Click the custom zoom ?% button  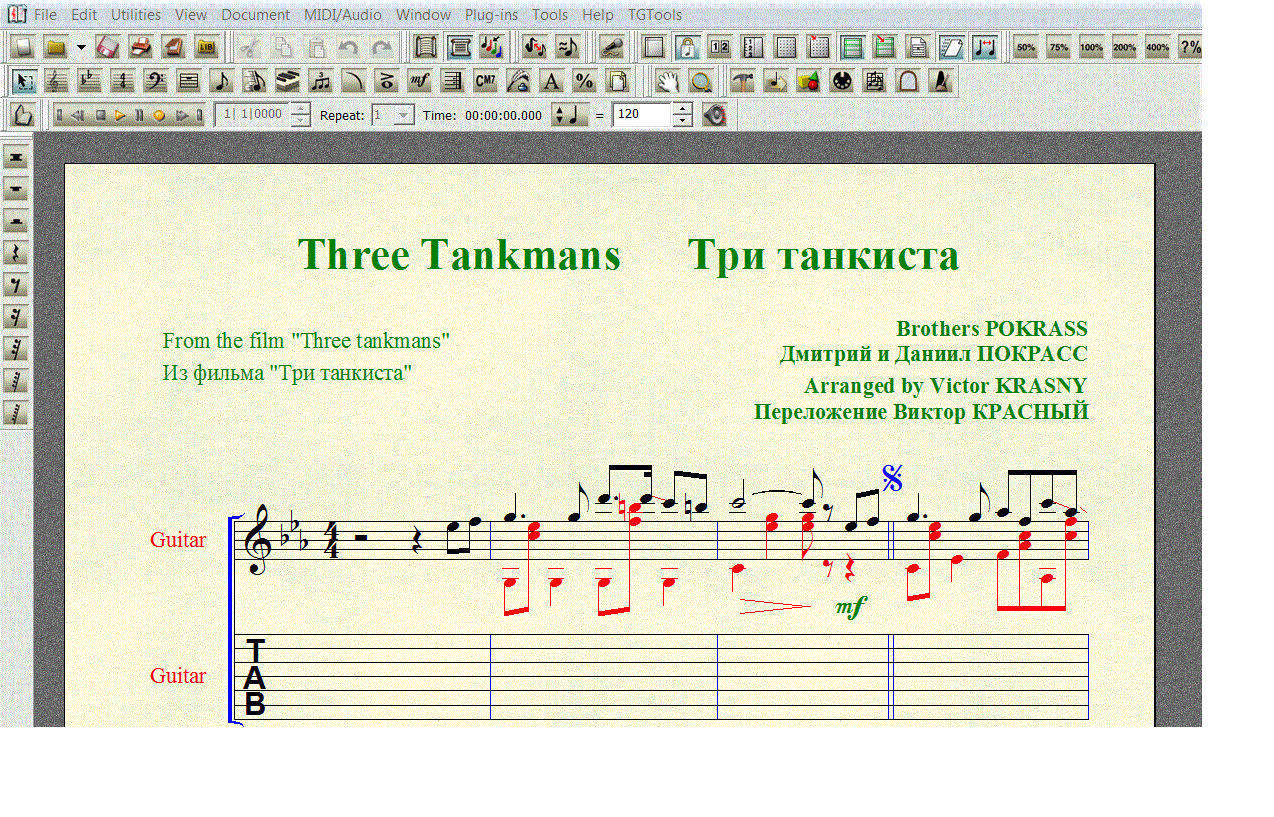(x=1190, y=46)
